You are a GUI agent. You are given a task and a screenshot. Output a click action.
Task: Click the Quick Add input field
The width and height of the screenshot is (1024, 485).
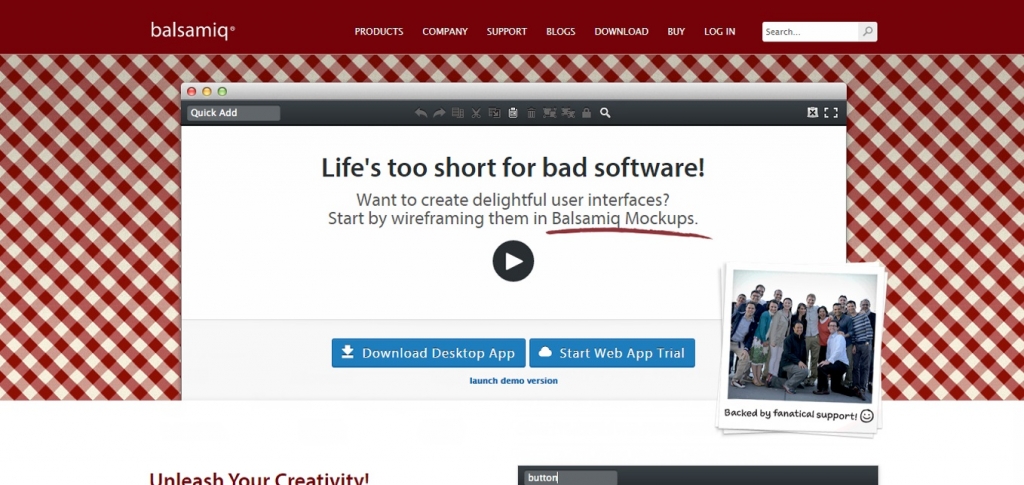233,113
